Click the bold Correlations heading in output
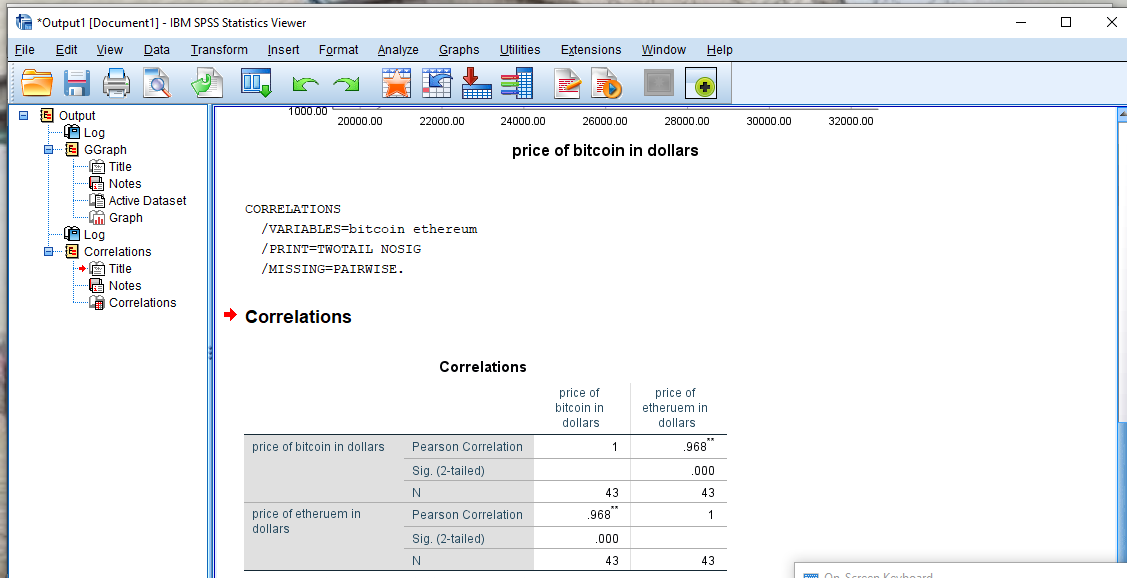This screenshot has height=578, width=1127. tap(298, 317)
